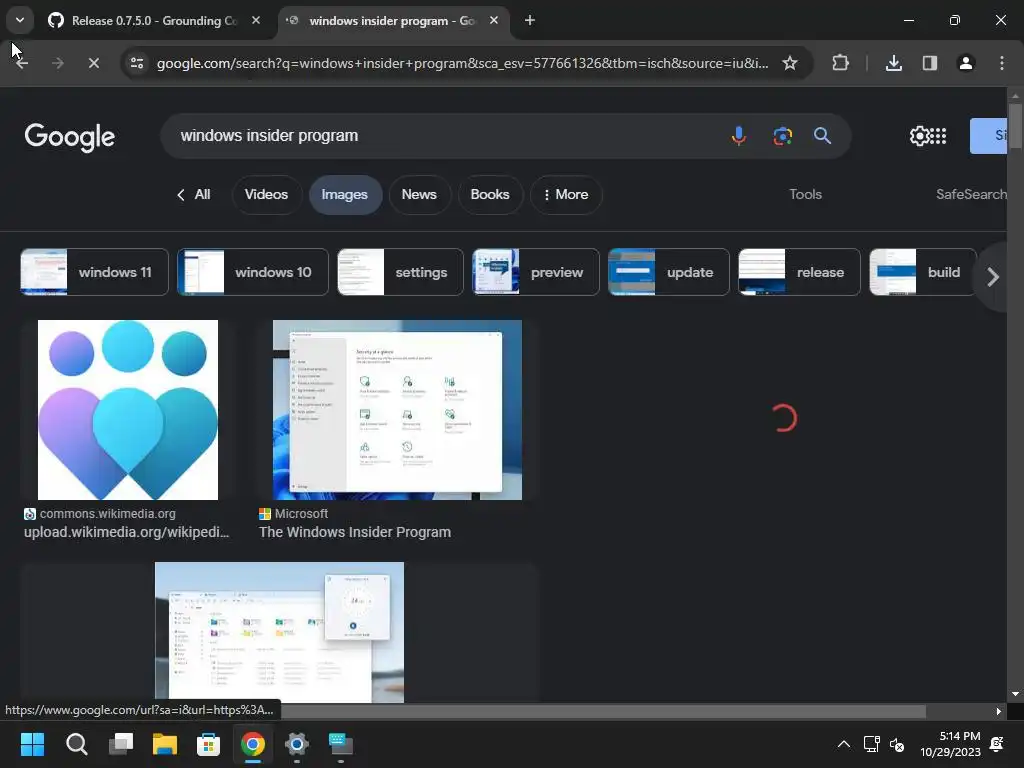The width and height of the screenshot is (1024, 768).
Task: View site information icon in address bar
Action: point(137,63)
